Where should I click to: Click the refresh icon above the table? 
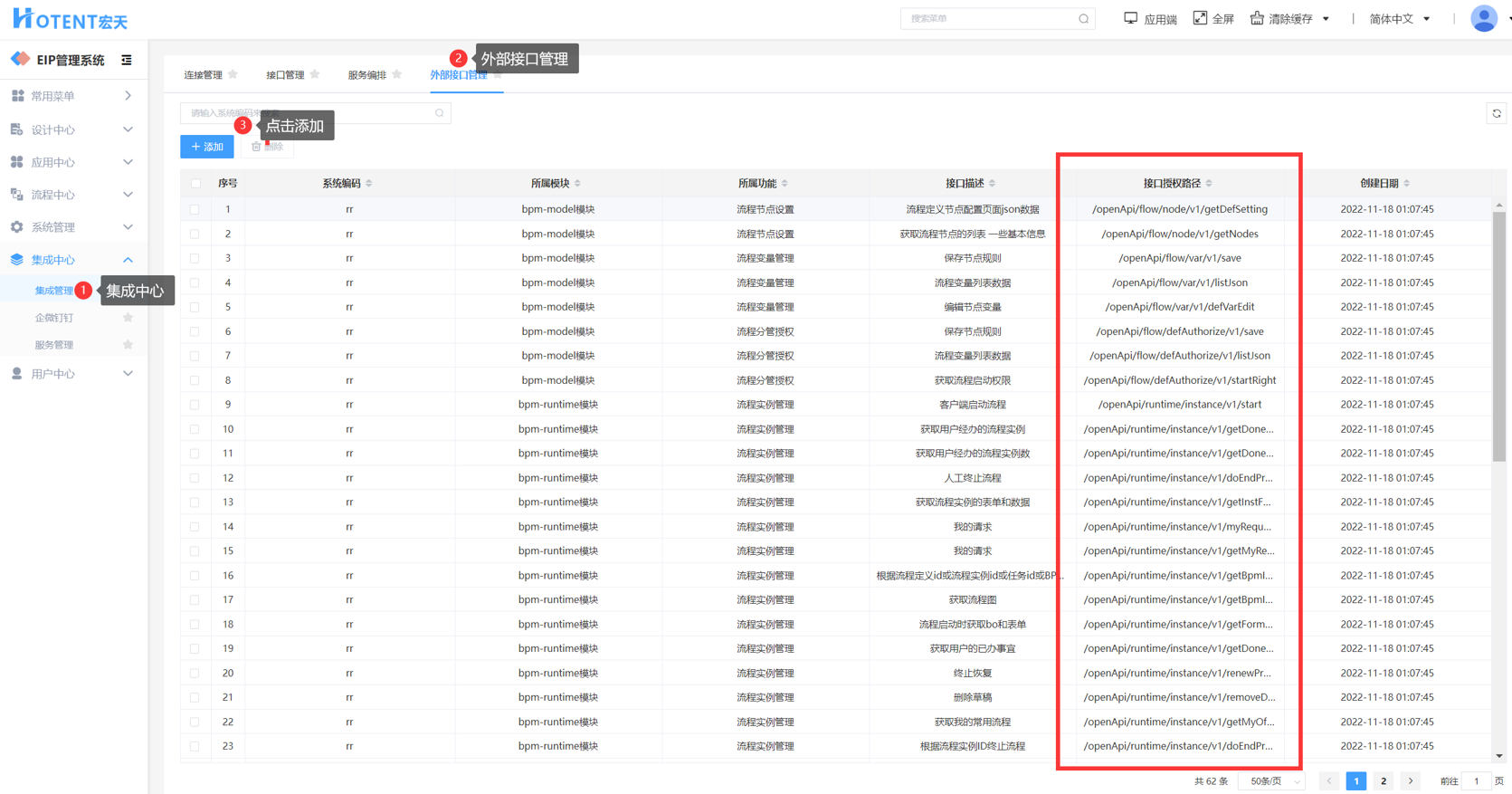coord(1496,114)
